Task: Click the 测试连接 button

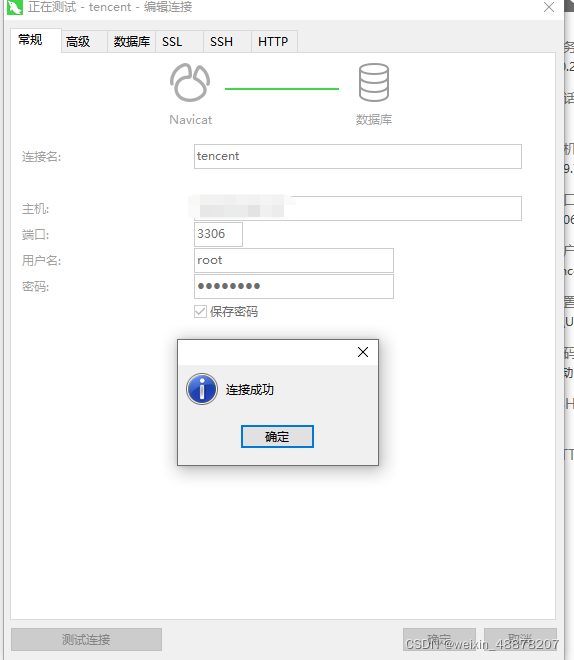Action: (x=86, y=640)
